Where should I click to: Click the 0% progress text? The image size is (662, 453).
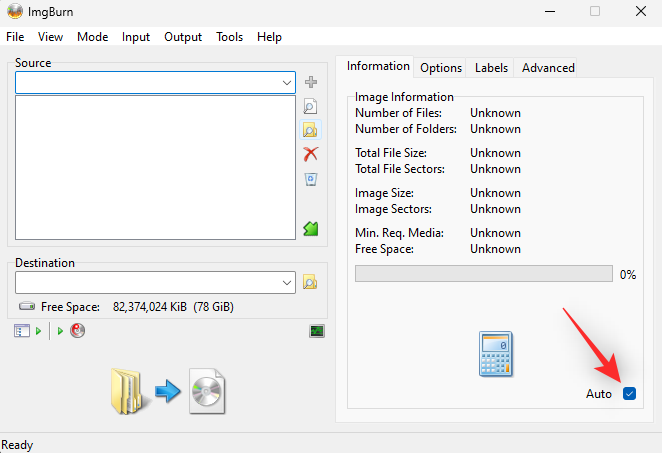click(628, 275)
